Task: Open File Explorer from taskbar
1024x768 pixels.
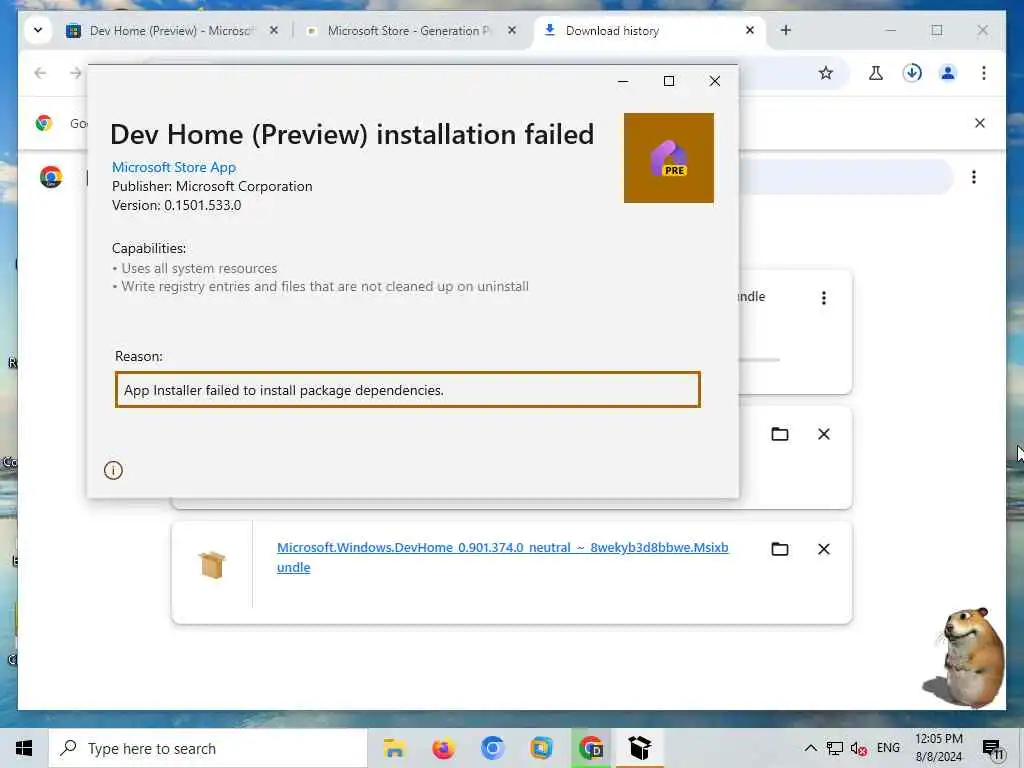Action: point(394,748)
